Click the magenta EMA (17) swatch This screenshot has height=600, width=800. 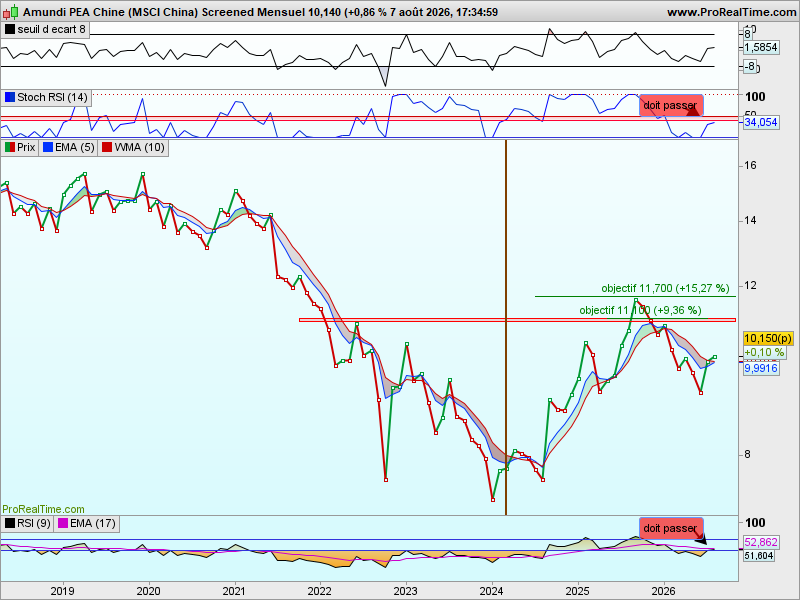pyautogui.click(x=63, y=523)
